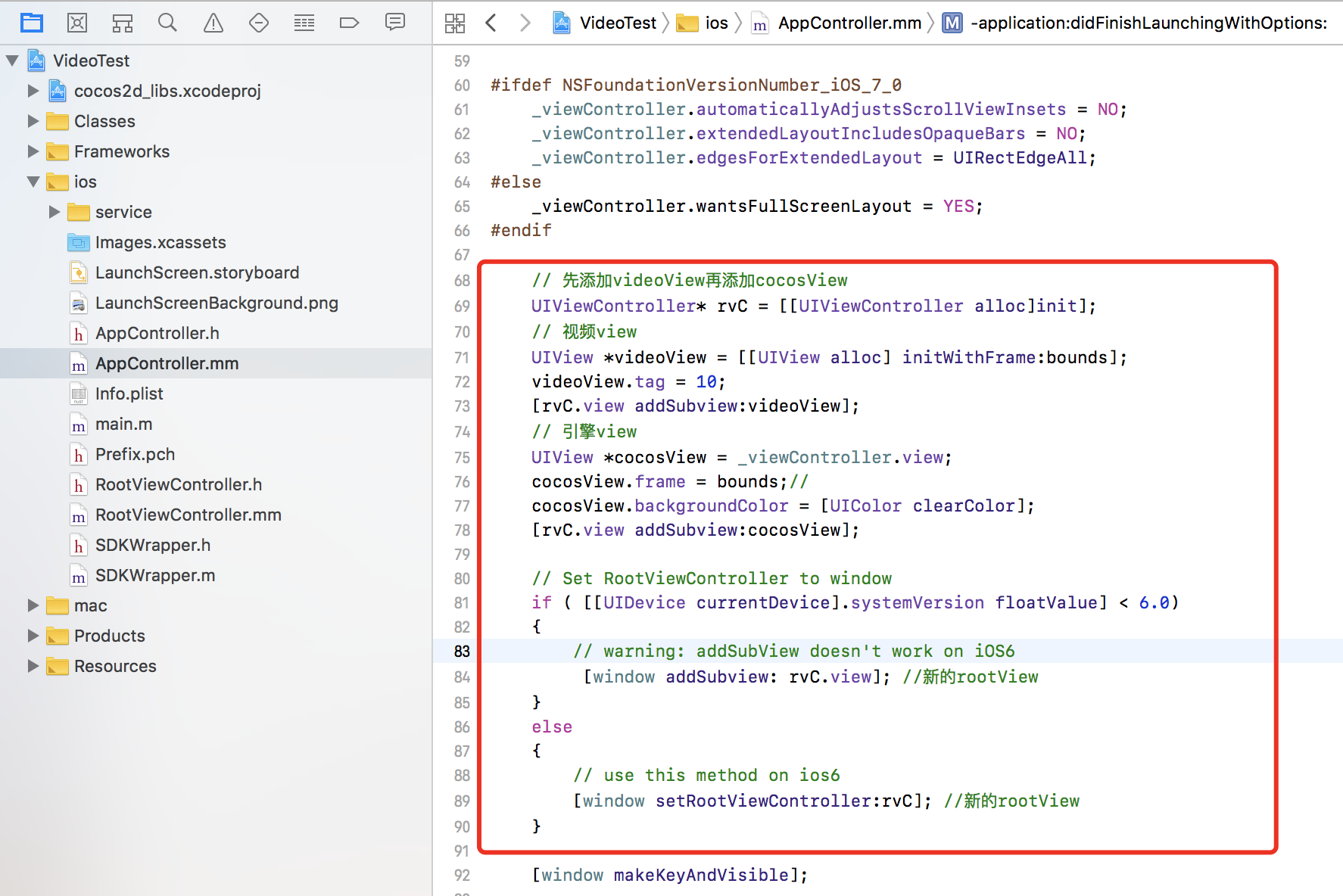Click the Go Back navigation arrow
The width and height of the screenshot is (1343, 896).
tap(491, 23)
